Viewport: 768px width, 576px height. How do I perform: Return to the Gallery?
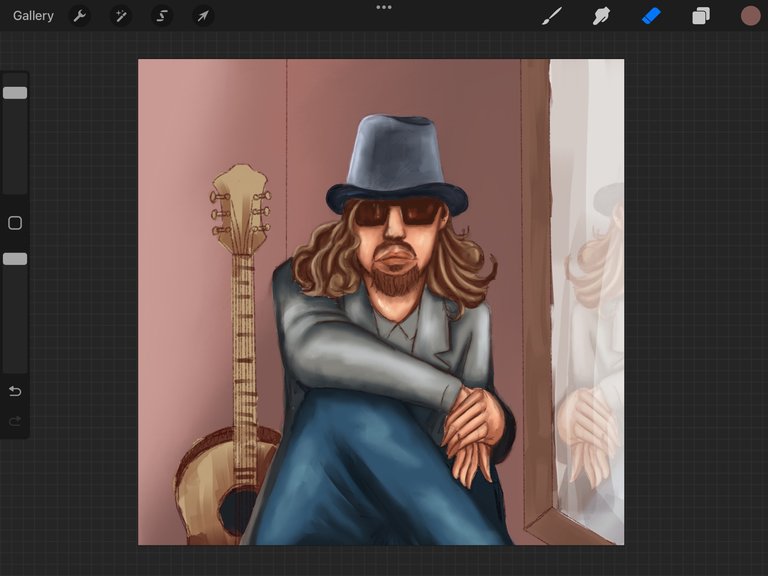(x=33, y=16)
